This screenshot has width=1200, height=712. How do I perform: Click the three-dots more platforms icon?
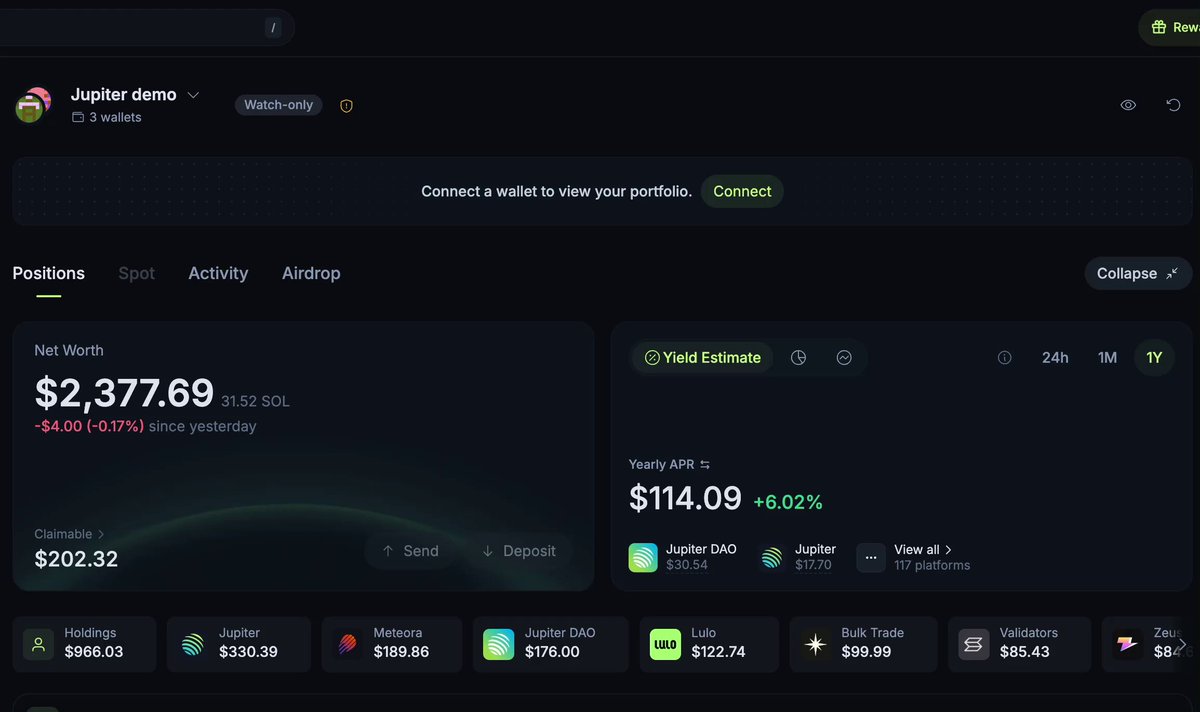[871, 558]
